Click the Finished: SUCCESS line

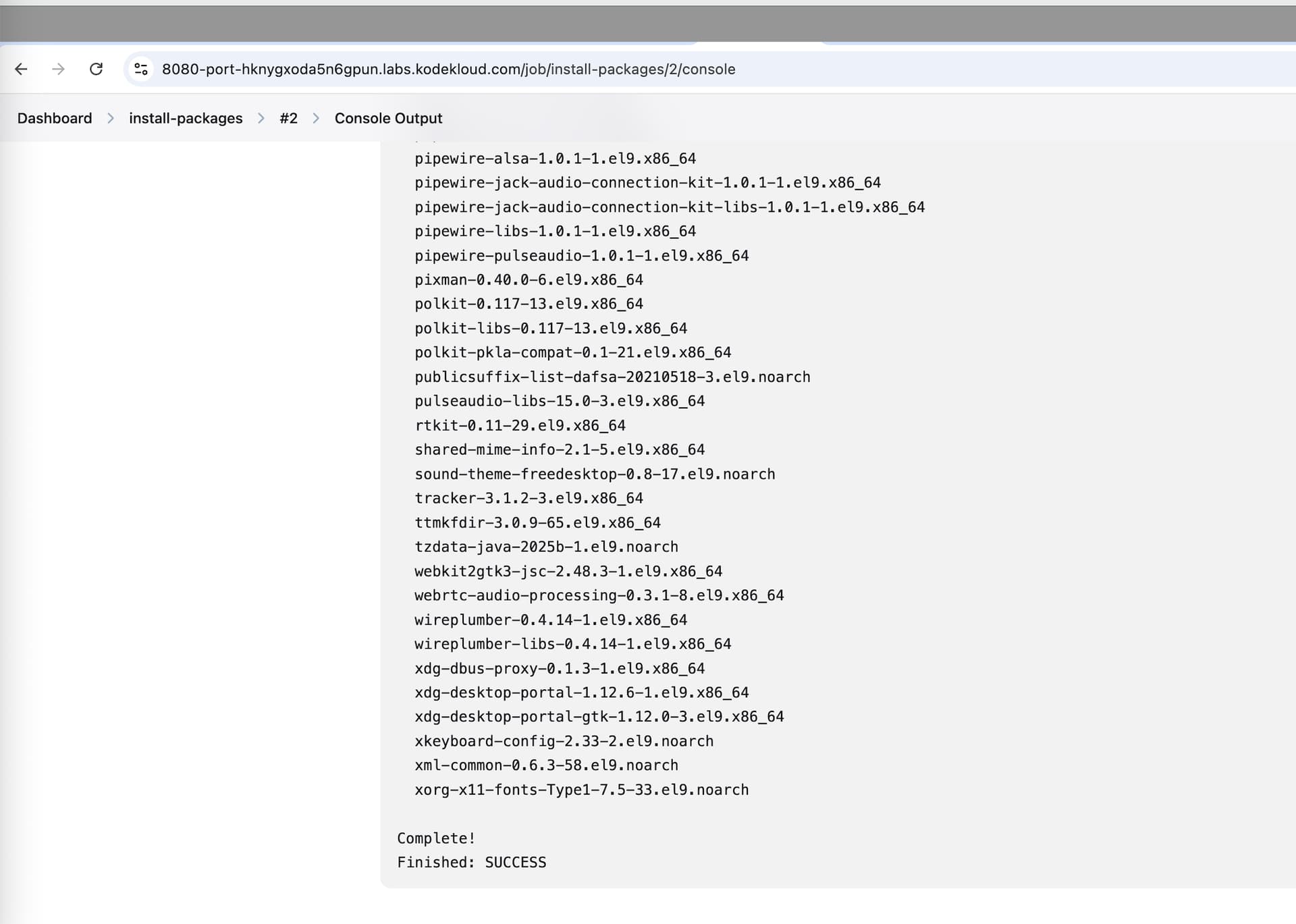(471, 862)
